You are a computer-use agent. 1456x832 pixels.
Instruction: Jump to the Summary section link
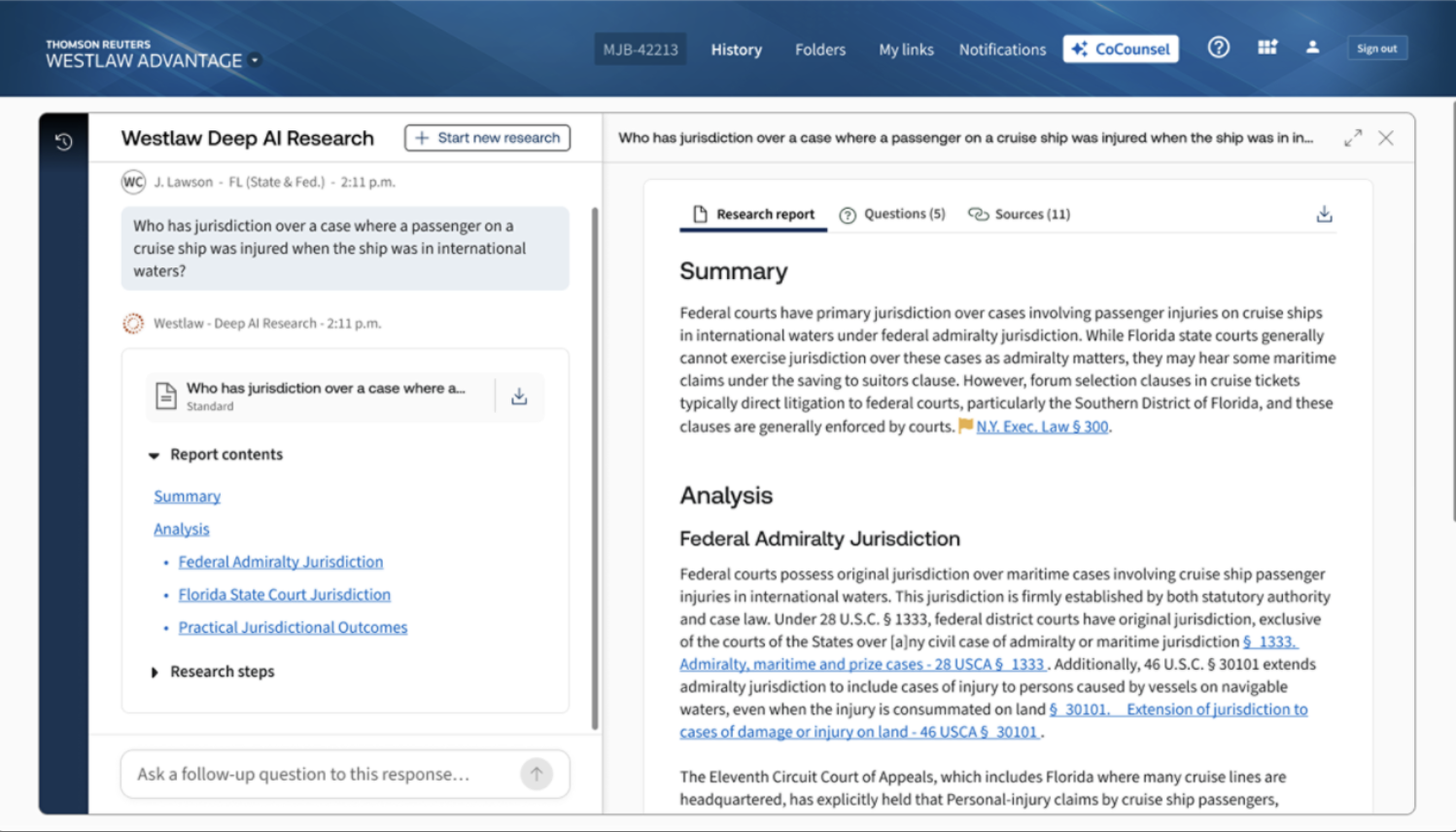188,497
